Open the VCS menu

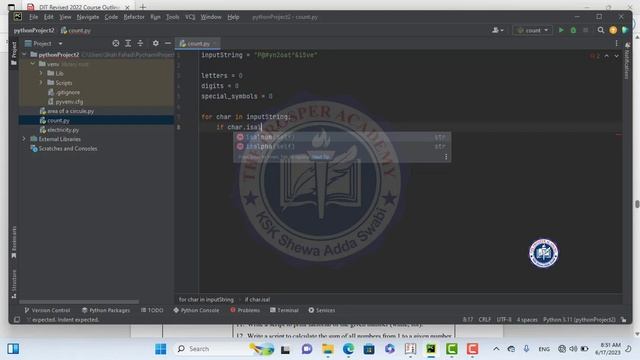190,17
